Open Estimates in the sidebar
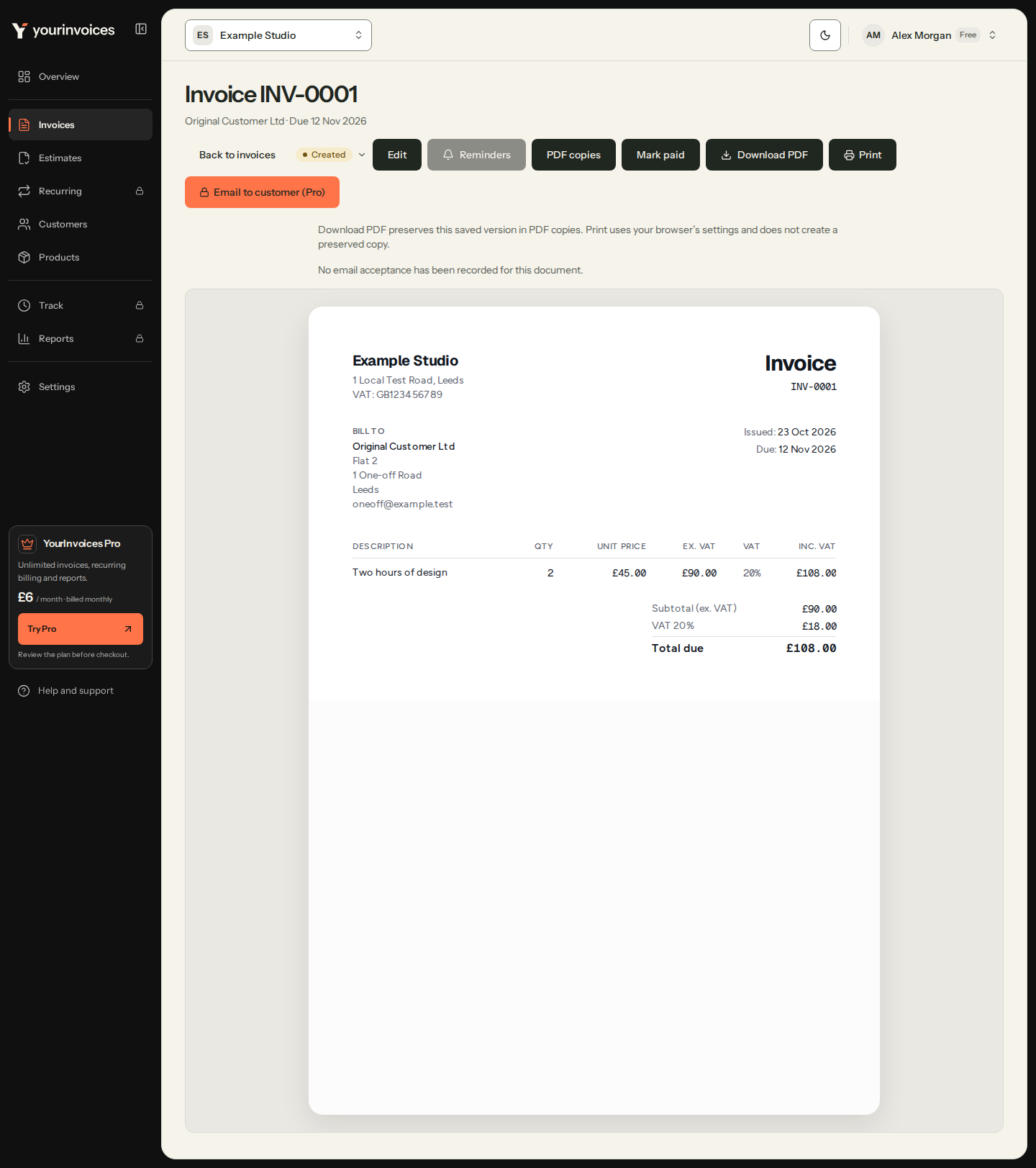This screenshot has width=1036, height=1168. coord(81,158)
